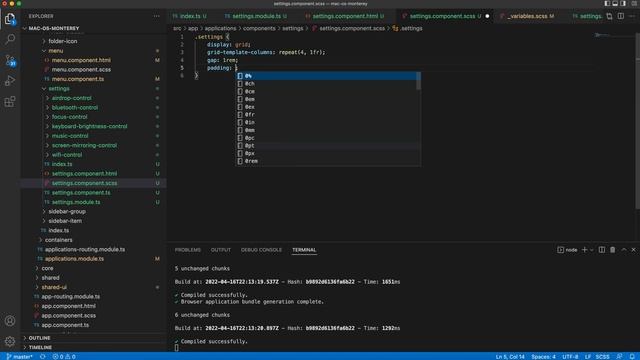
Task: Open app.component.scss file
Action: [x=69, y=316]
